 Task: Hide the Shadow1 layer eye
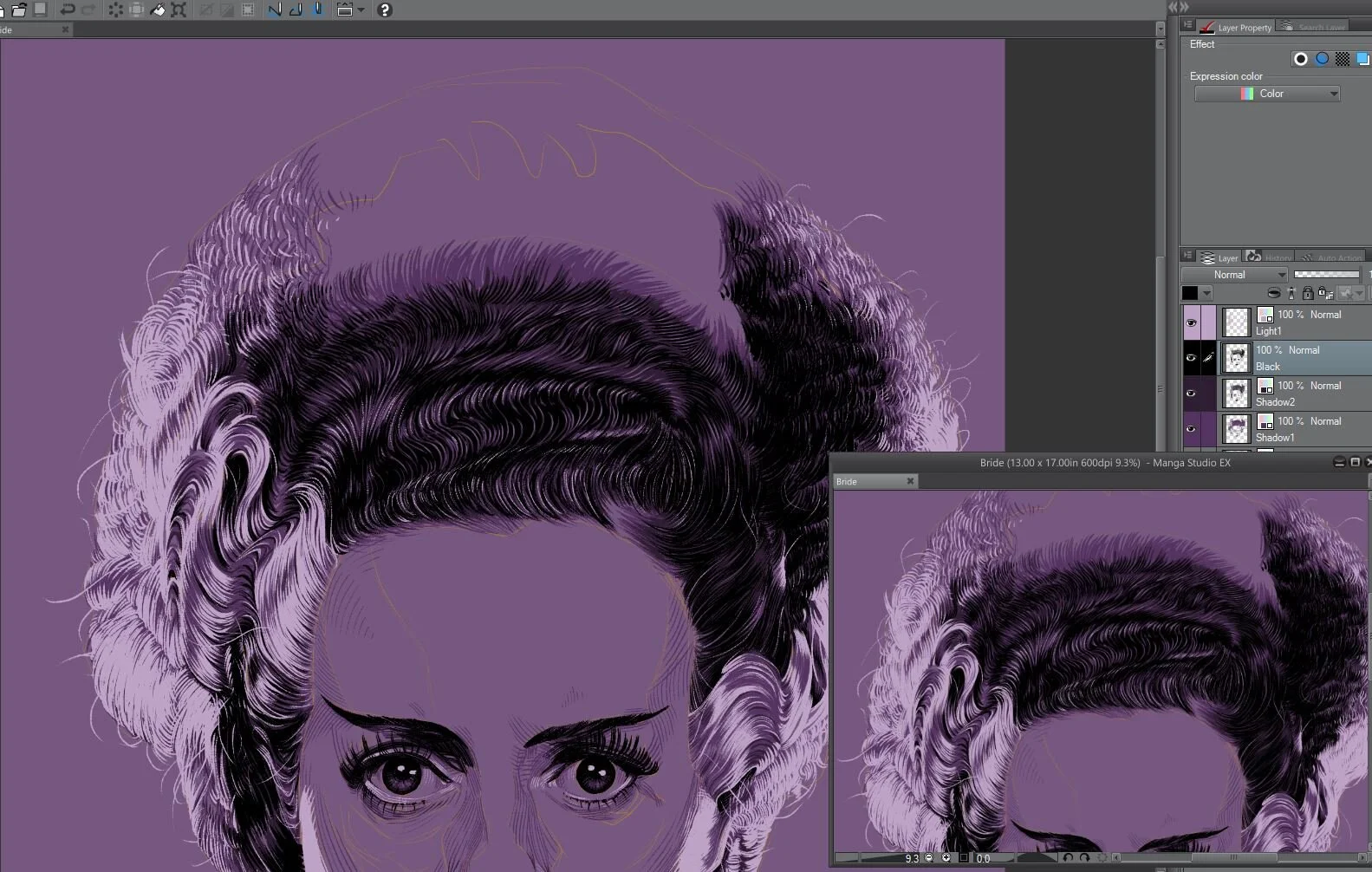tap(1191, 429)
